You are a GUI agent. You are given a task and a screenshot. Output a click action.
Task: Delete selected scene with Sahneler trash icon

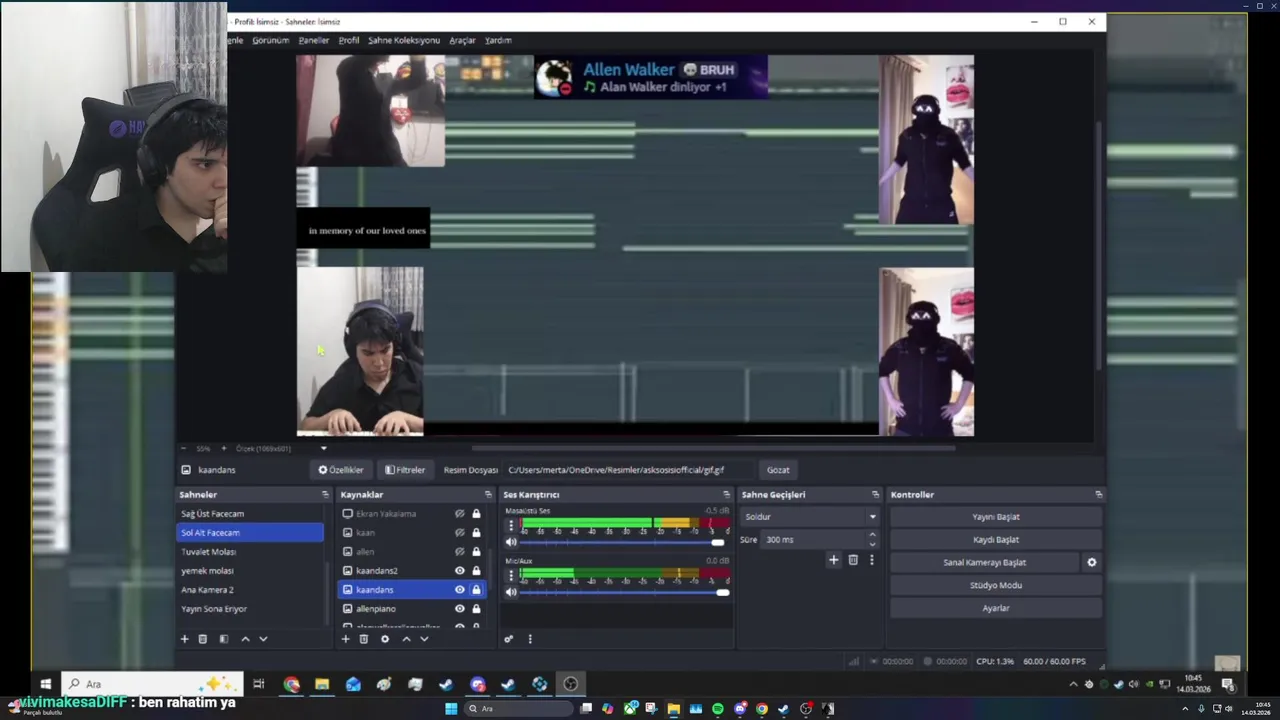pyautogui.click(x=203, y=639)
